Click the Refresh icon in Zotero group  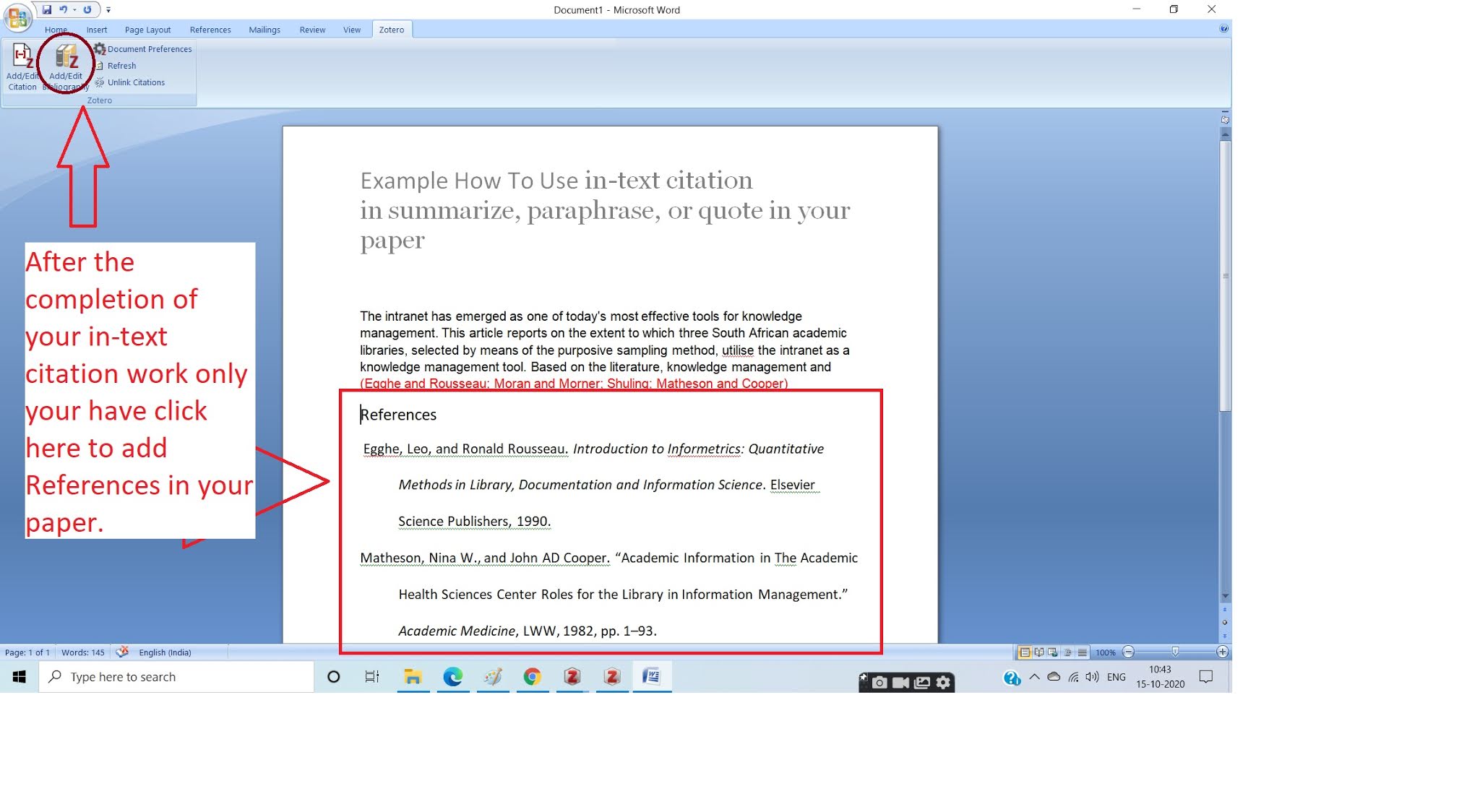click(121, 65)
